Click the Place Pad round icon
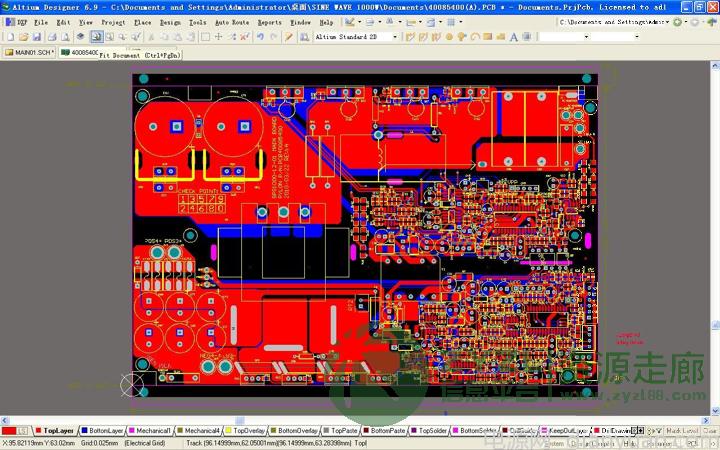The width and height of the screenshot is (720, 450). point(448,37)
